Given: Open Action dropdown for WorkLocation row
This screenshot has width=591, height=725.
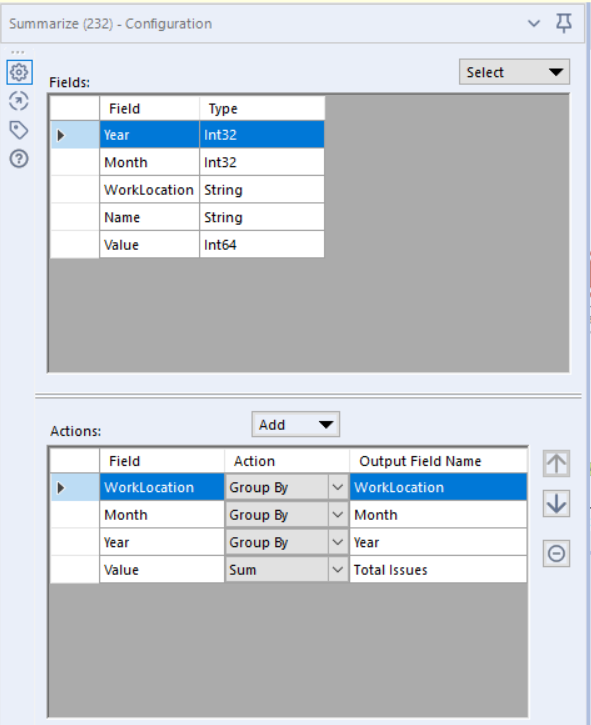Looking at the screenshot, I should [338, 487].
